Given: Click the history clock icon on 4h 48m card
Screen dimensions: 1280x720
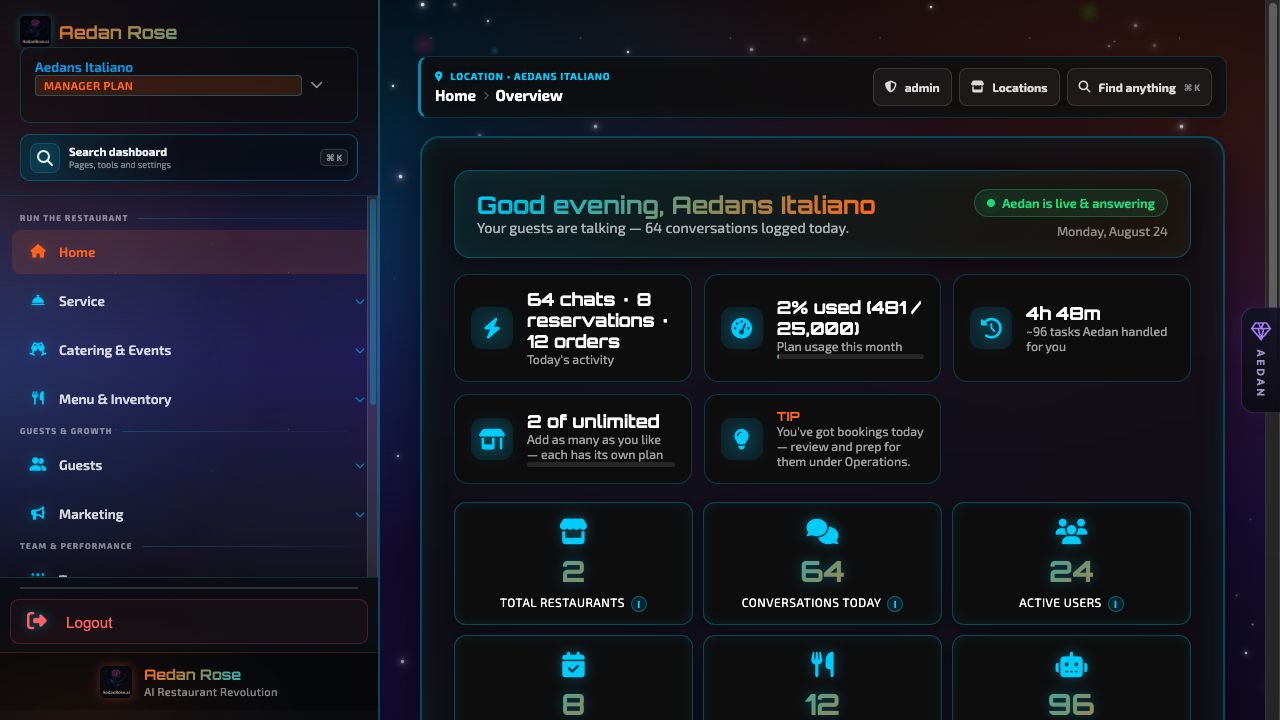Looking at the screenshot, I should coord(991,328).
